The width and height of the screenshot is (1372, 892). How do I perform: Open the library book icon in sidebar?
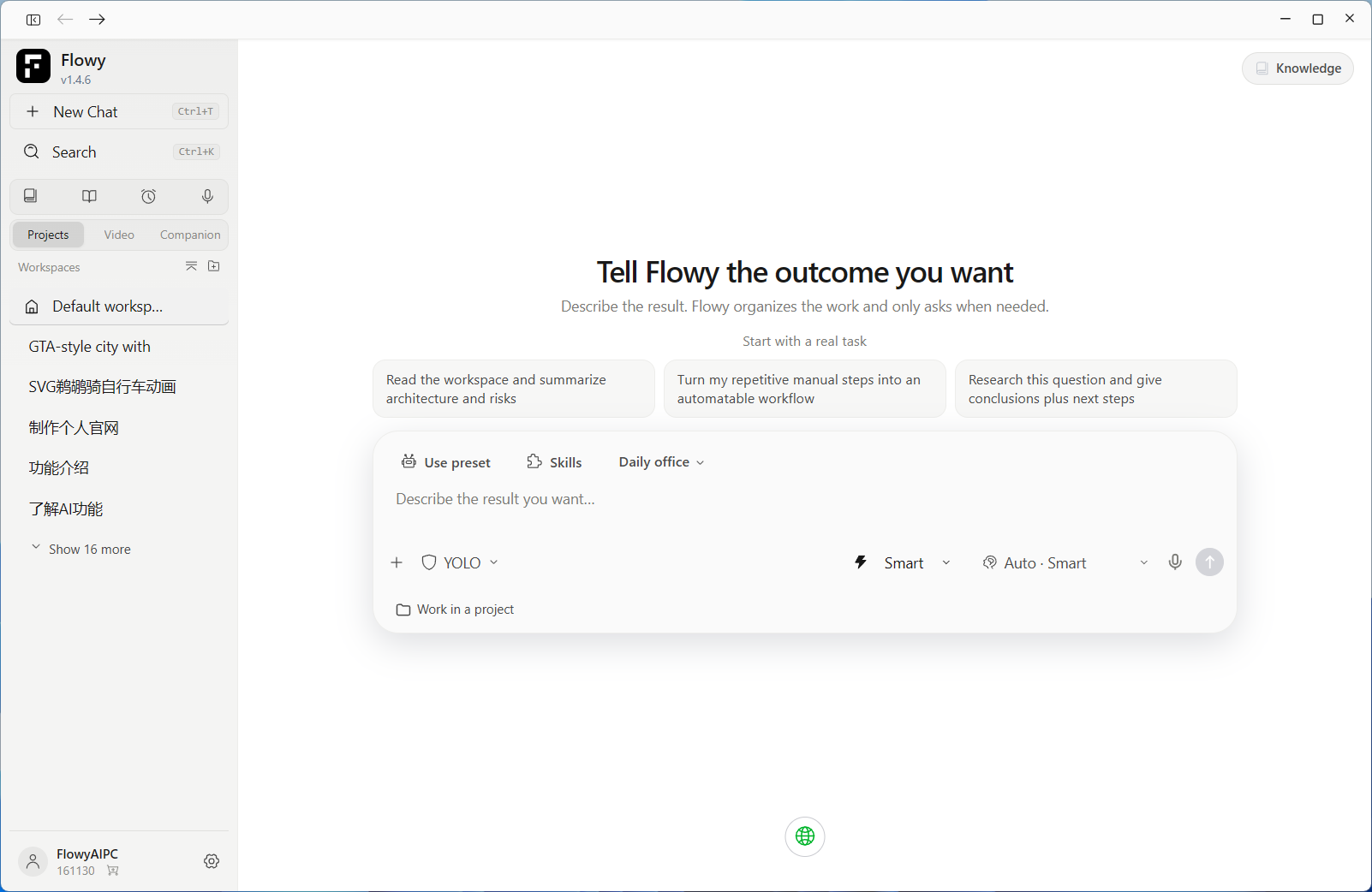(89, 197)
